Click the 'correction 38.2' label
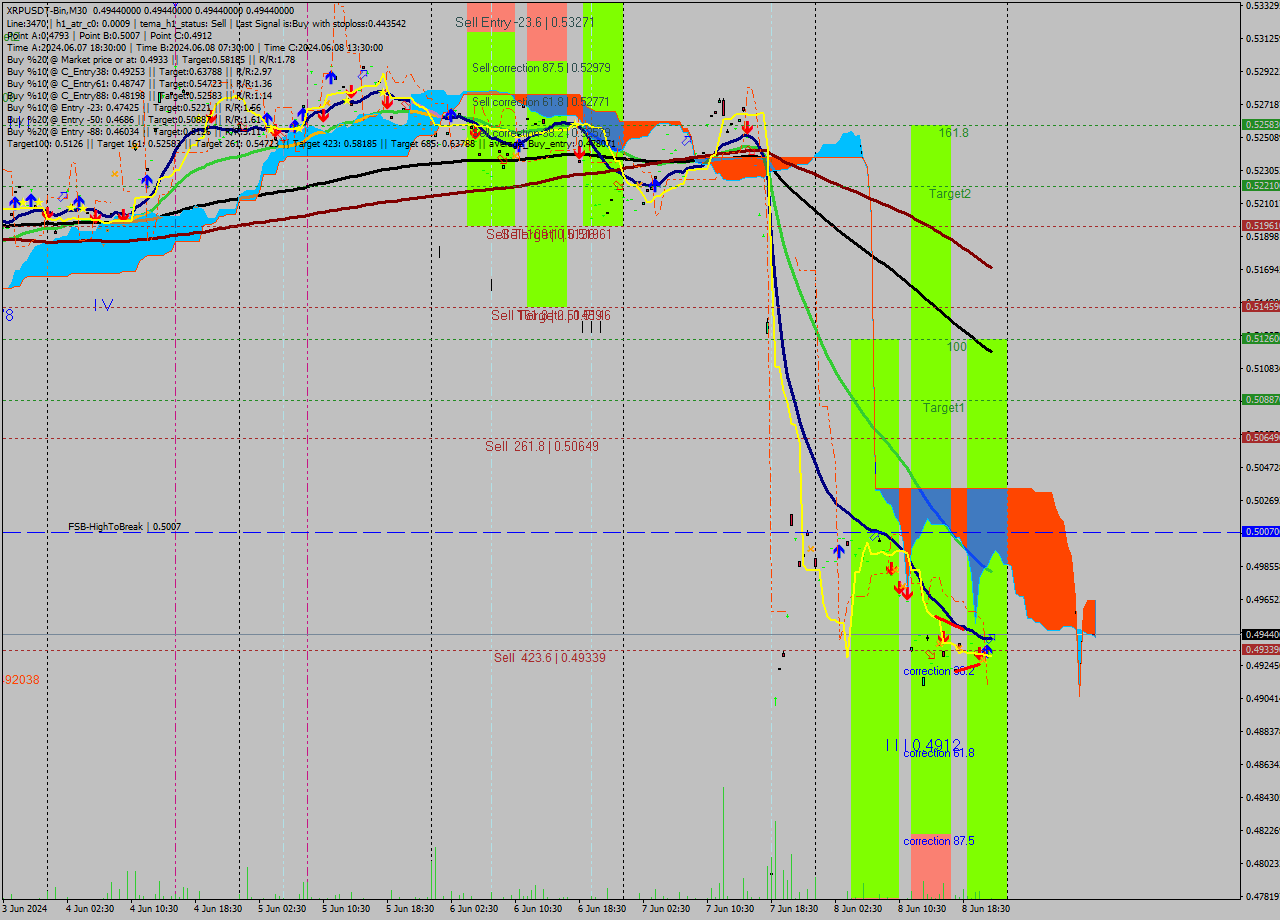1280x920 pixels. point(938,671)
